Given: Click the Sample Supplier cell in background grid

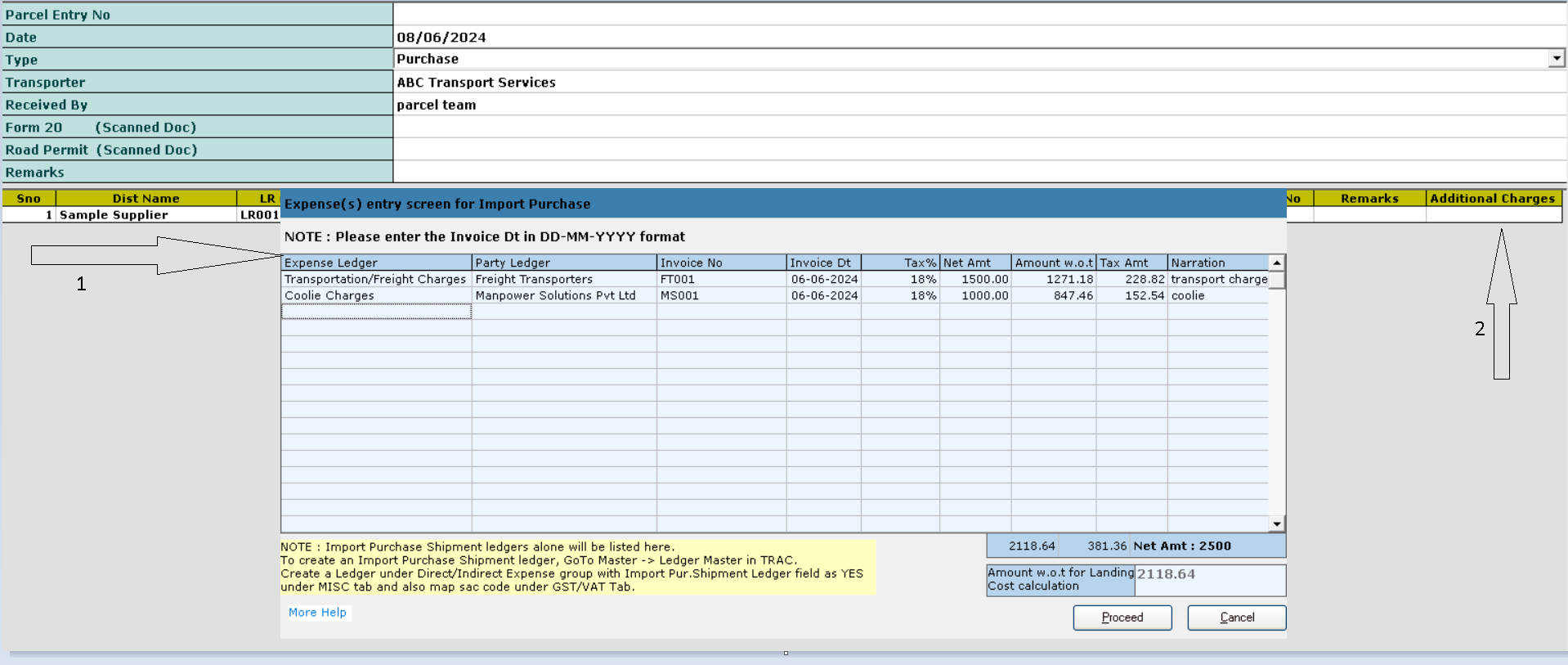Looking at the screenshot, I should [146, 214].
